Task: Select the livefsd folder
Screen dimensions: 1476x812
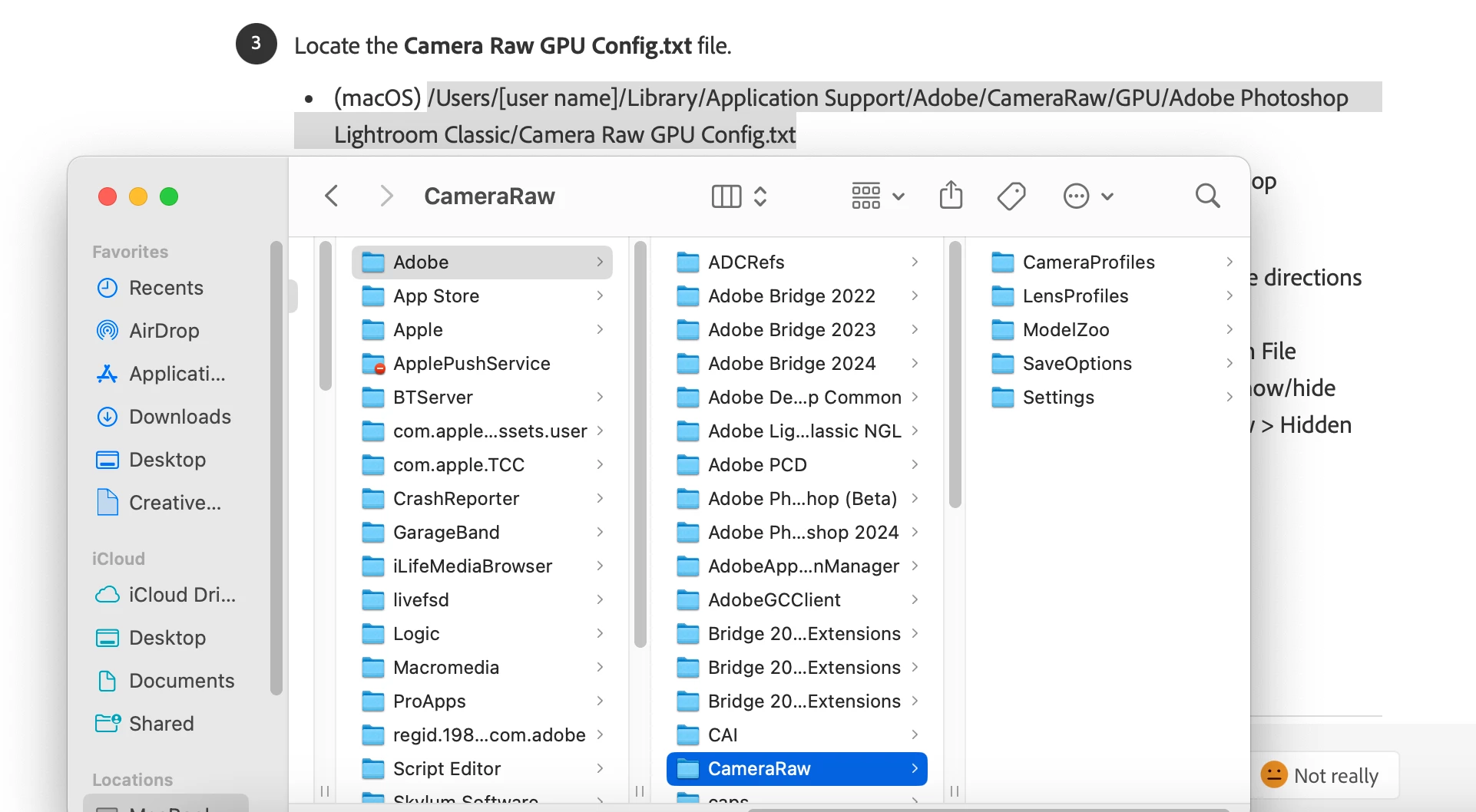Action: coord(482,600)
